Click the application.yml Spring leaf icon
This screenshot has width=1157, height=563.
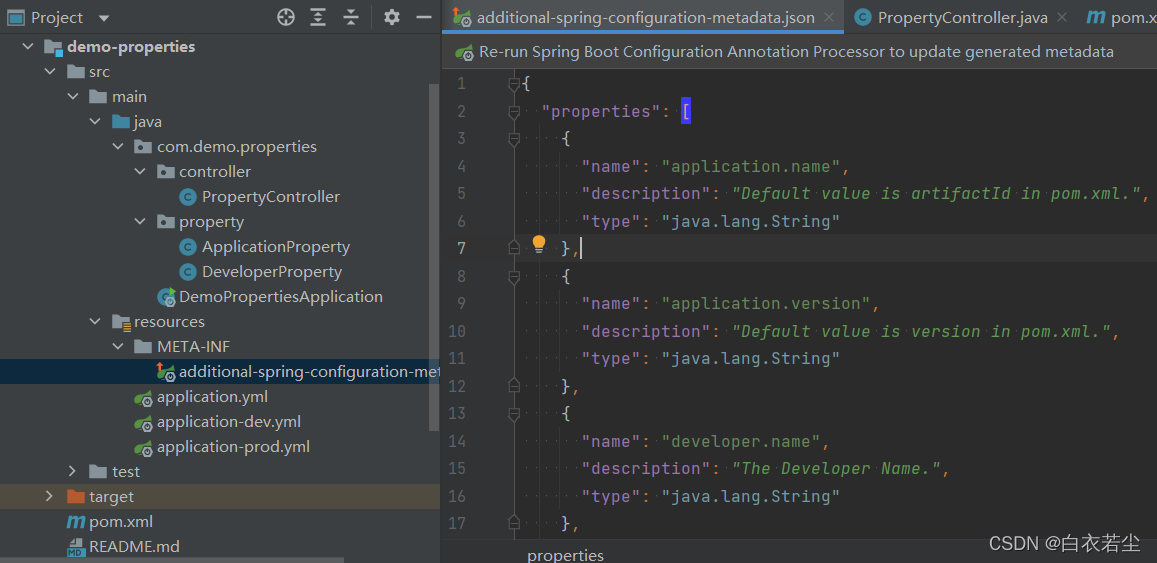pos(144,398)
